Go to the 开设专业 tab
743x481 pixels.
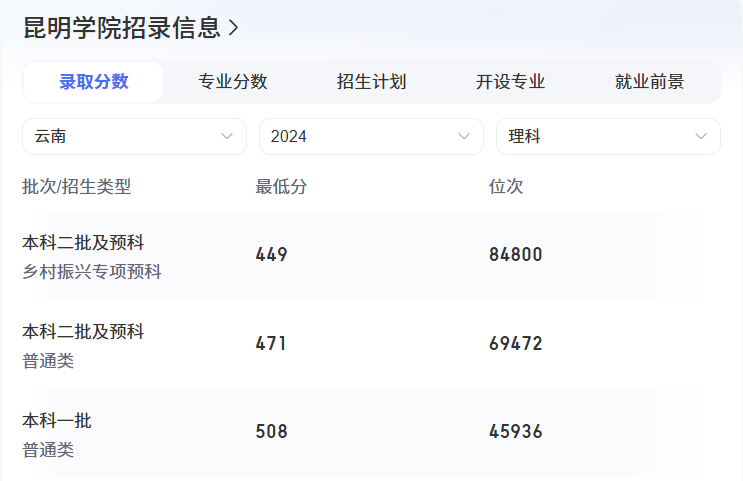pos(510,82)
